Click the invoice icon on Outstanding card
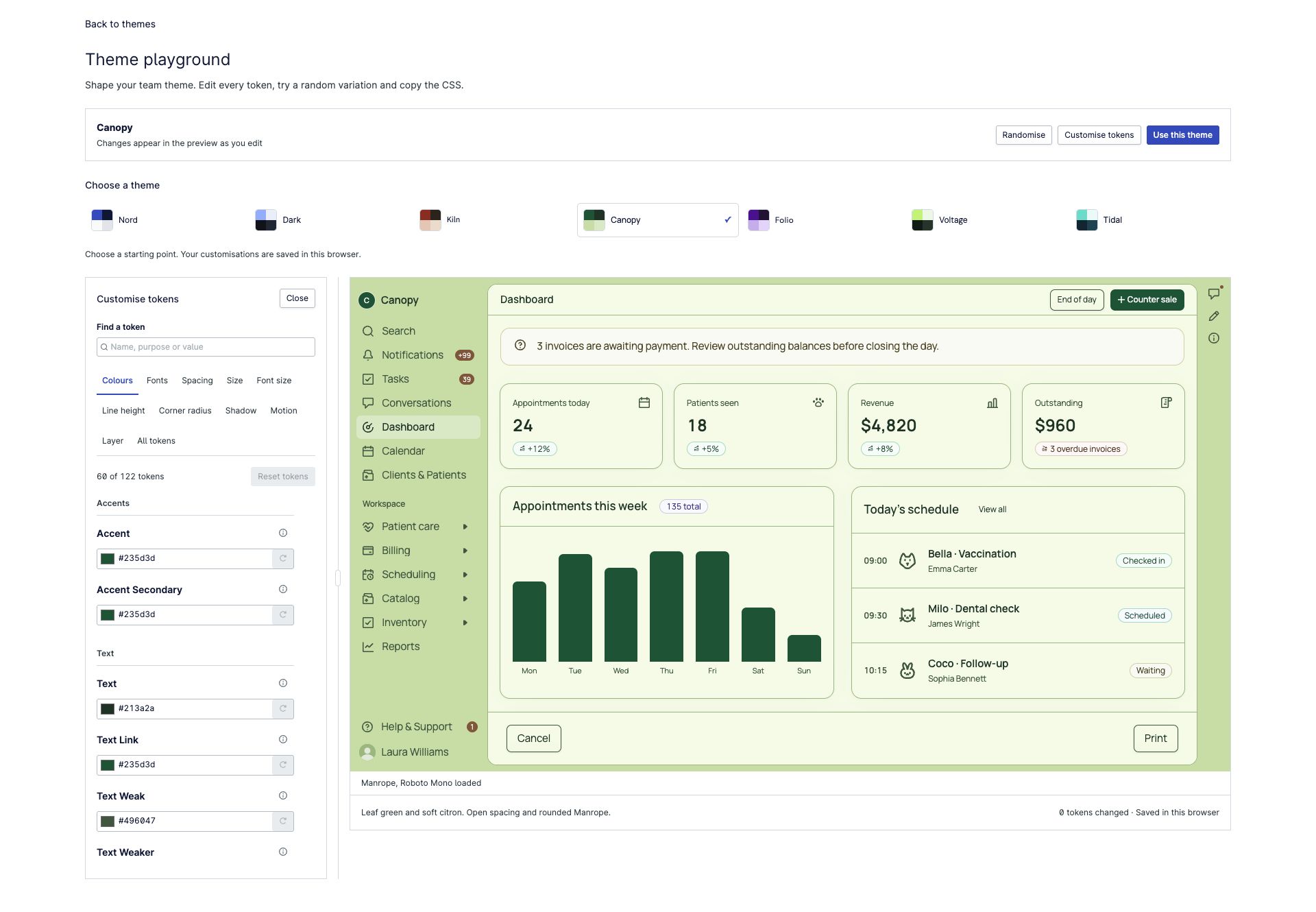Viewport: 1316px width, 912px height. coord(1167,403)
